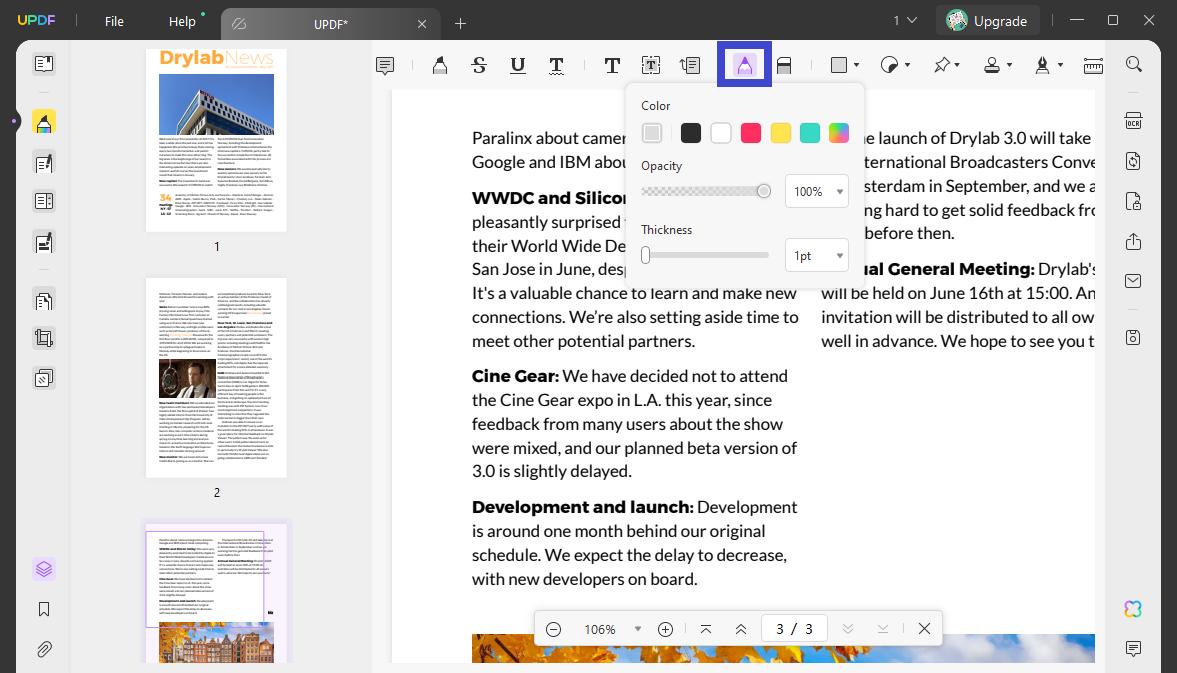Open the sticky note comment tool
Viewport: 1177px width, 673px height.
(385, 65)
